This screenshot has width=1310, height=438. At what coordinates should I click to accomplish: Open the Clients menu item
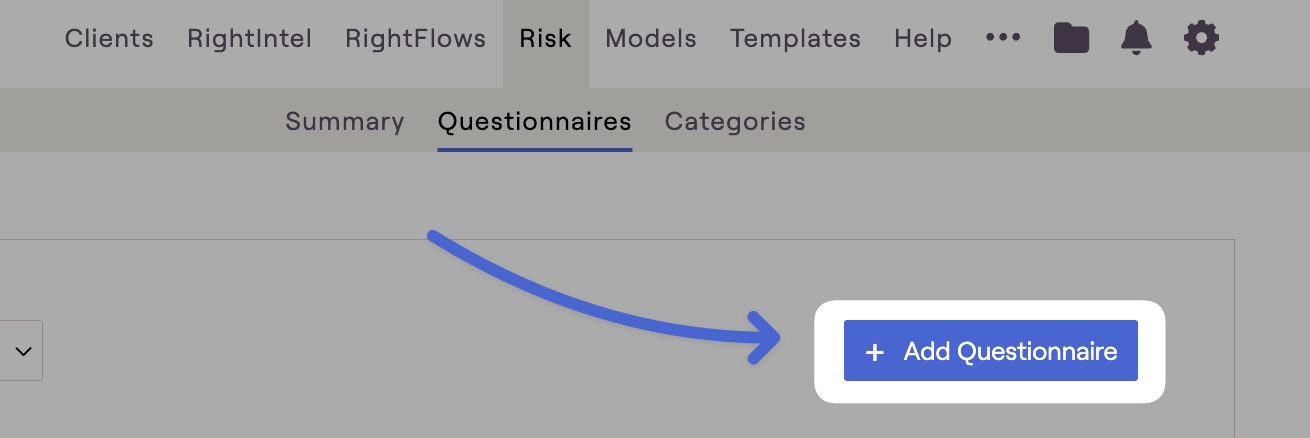point(109,39)
